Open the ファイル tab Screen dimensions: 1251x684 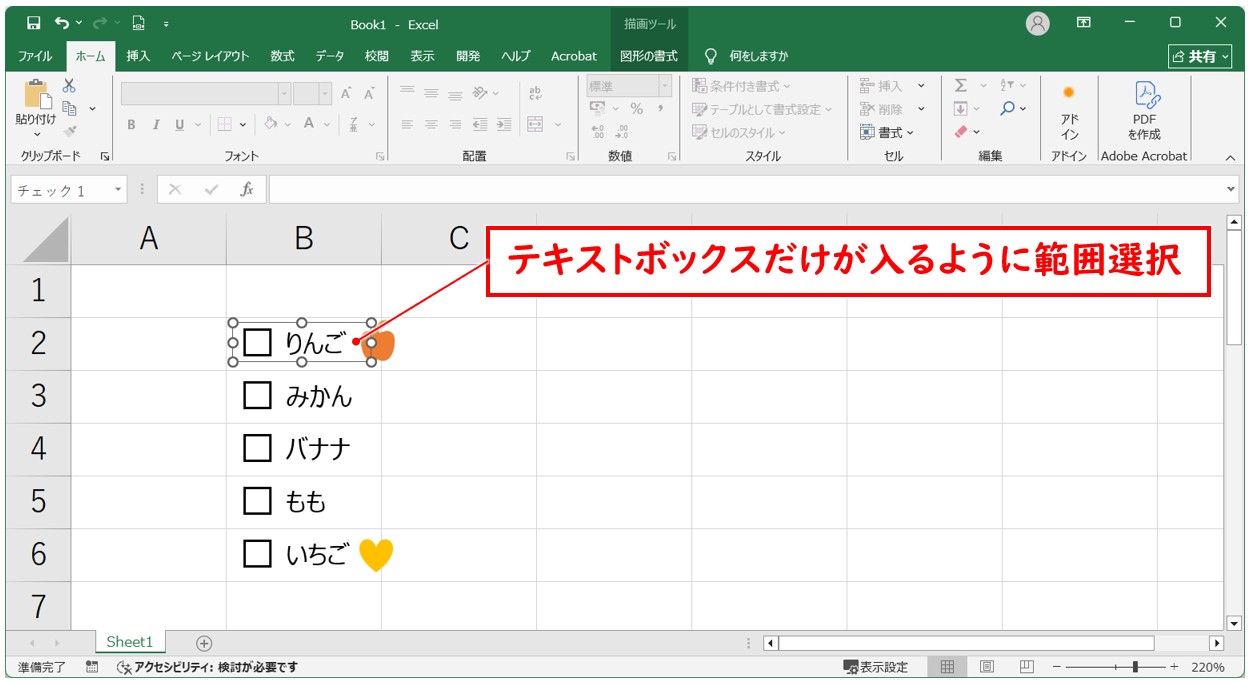[x=36, y=56]
